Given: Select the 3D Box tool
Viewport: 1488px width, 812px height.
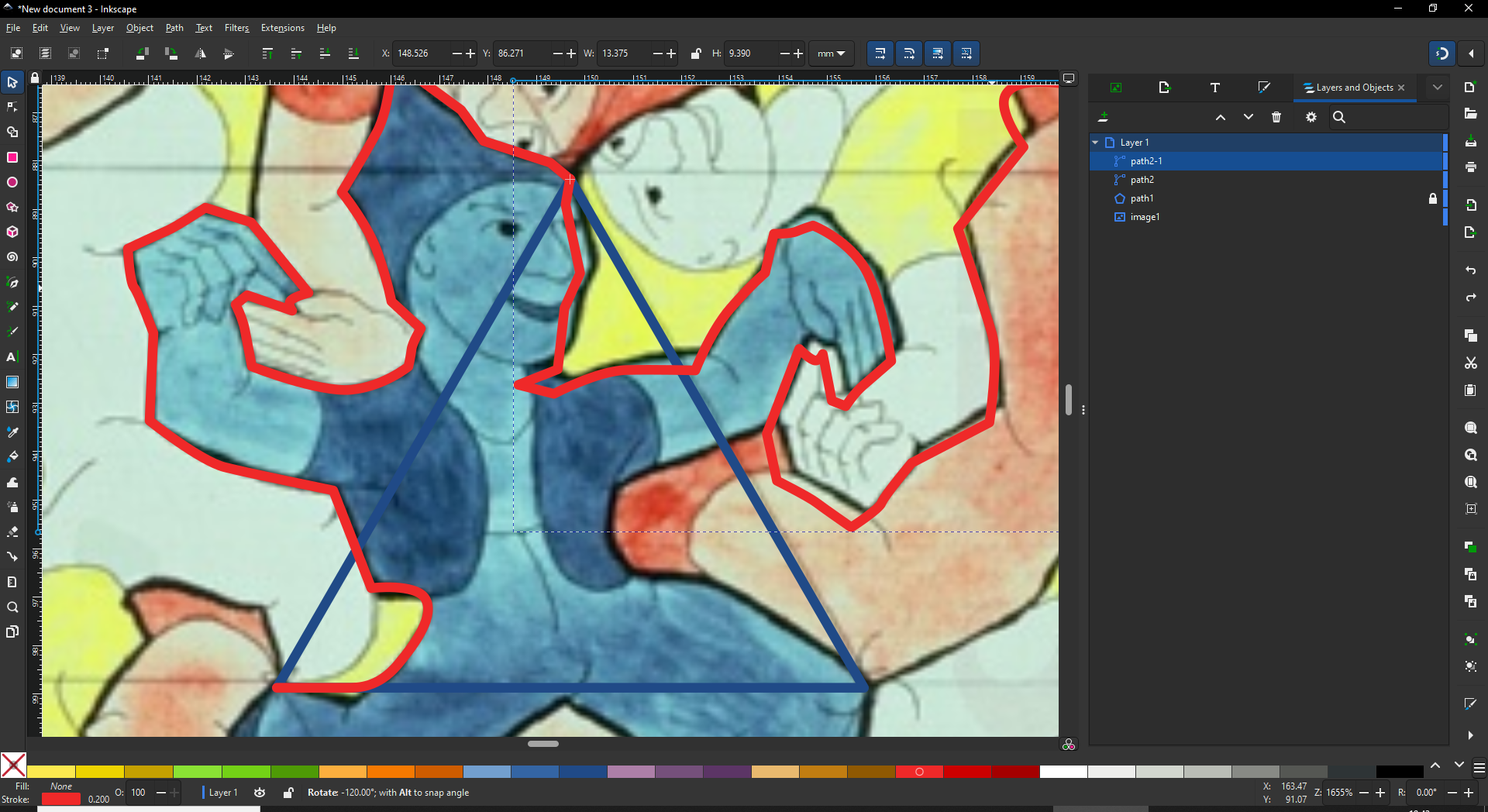Looking at the screenshot, I should coord(12,232).
